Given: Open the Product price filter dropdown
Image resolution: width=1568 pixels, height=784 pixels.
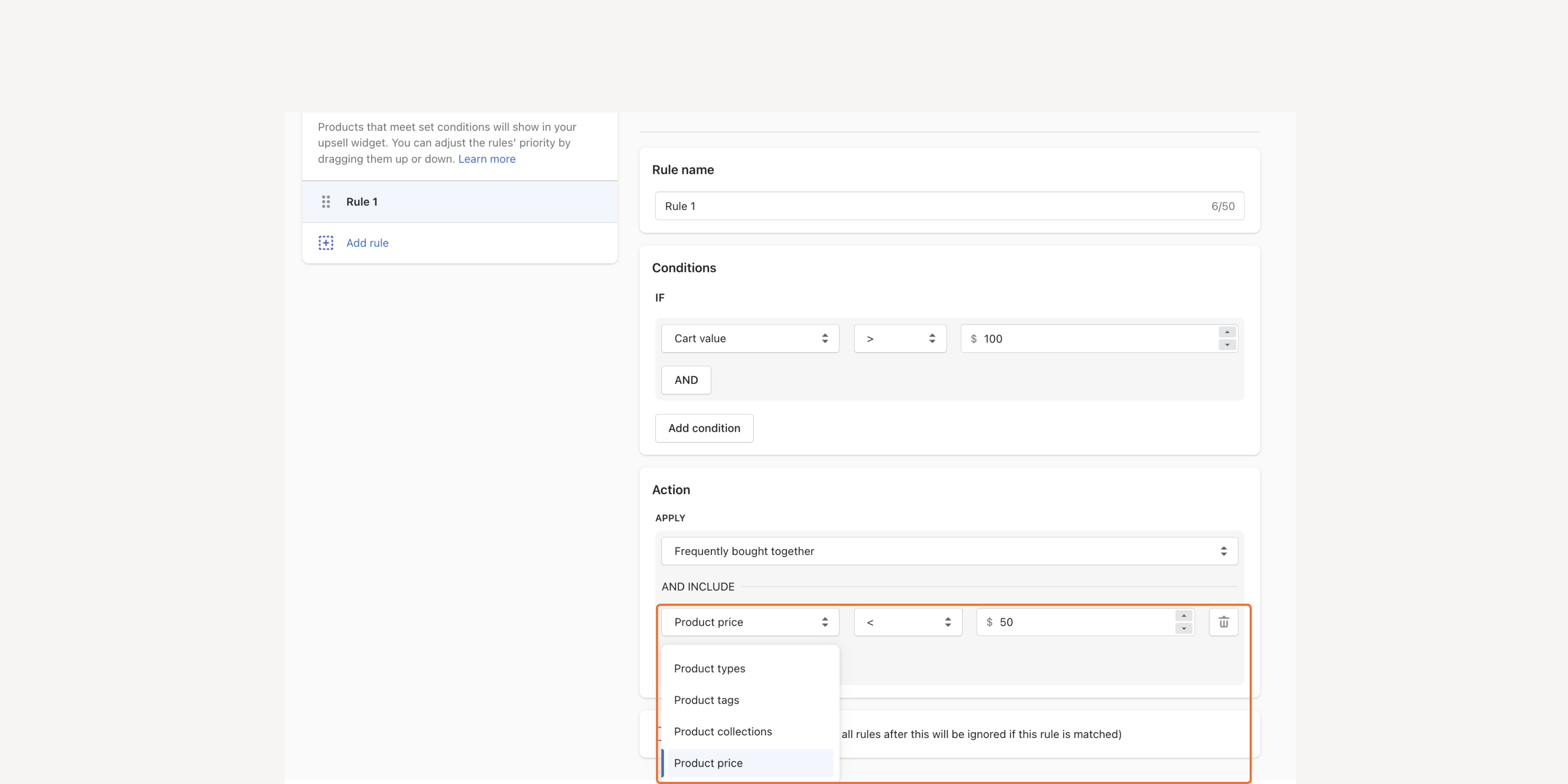Looking at the screenshot, I should coord(750,622).
